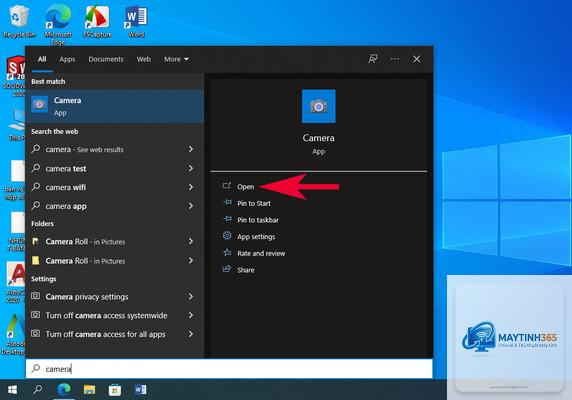Expand the 'camera test' suggestion chevron
572x400 pixels.
pyautogui.click(x=191, y=168)
